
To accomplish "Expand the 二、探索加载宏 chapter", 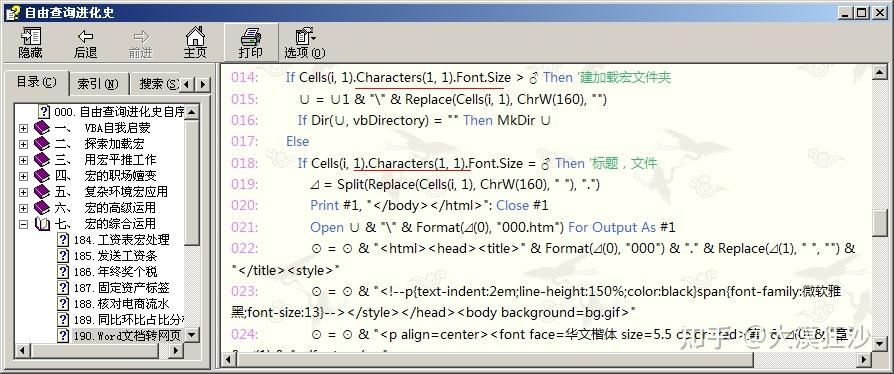I will click(23, 144).
